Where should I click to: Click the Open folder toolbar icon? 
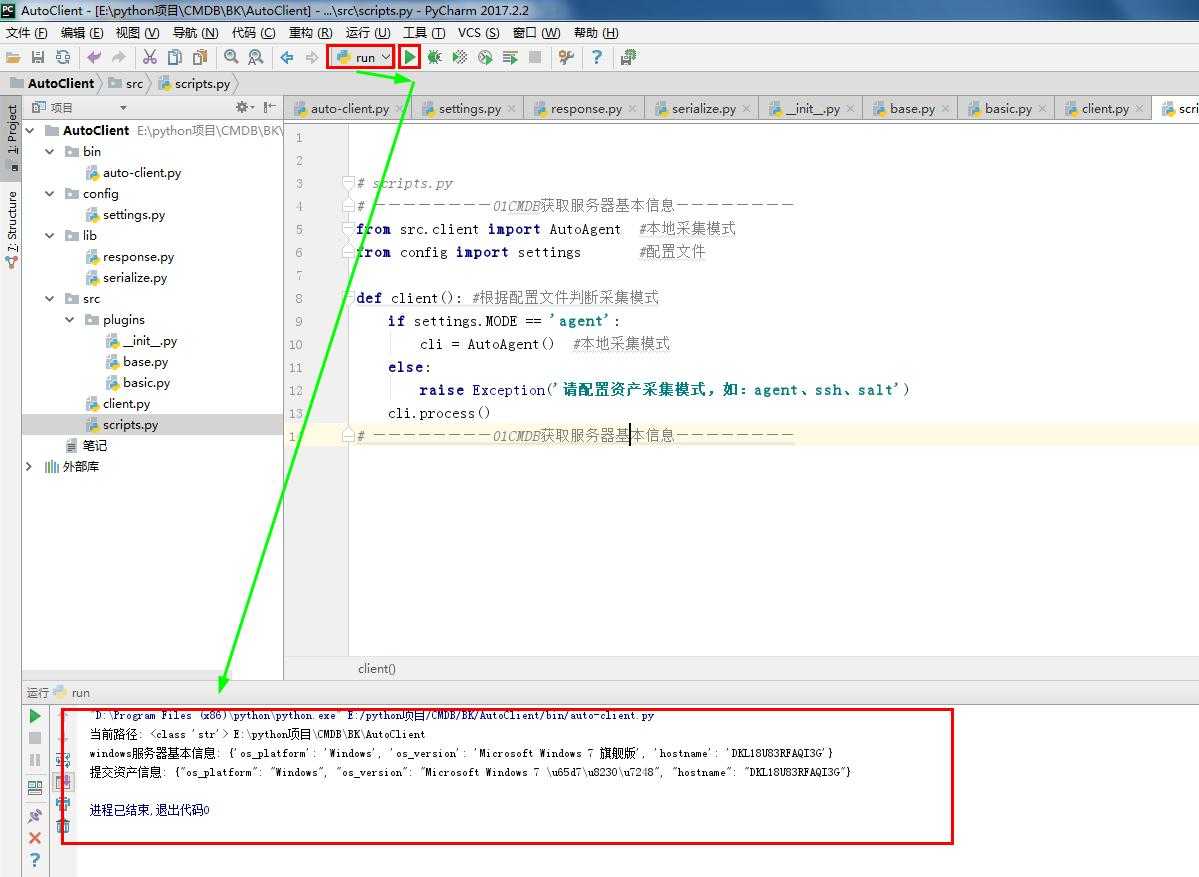tap(13, 57)
